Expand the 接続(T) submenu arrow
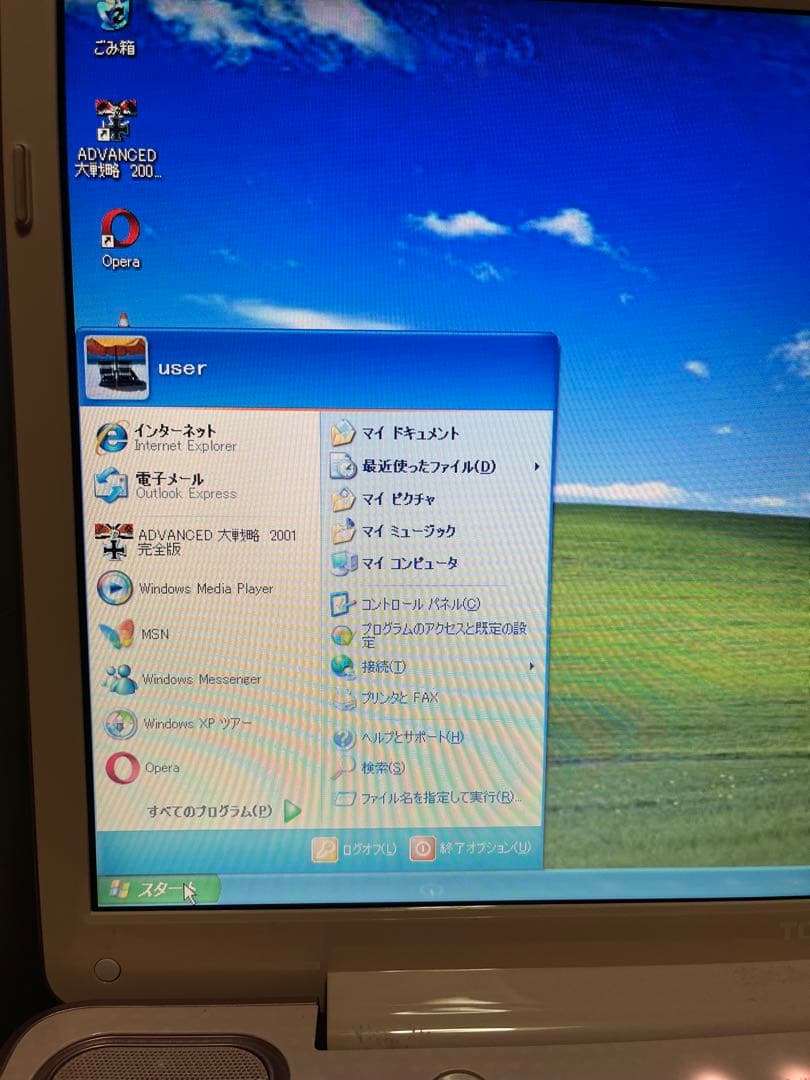Image resolution: width=810 pixels, height=1080 pixels. [531, 666]
